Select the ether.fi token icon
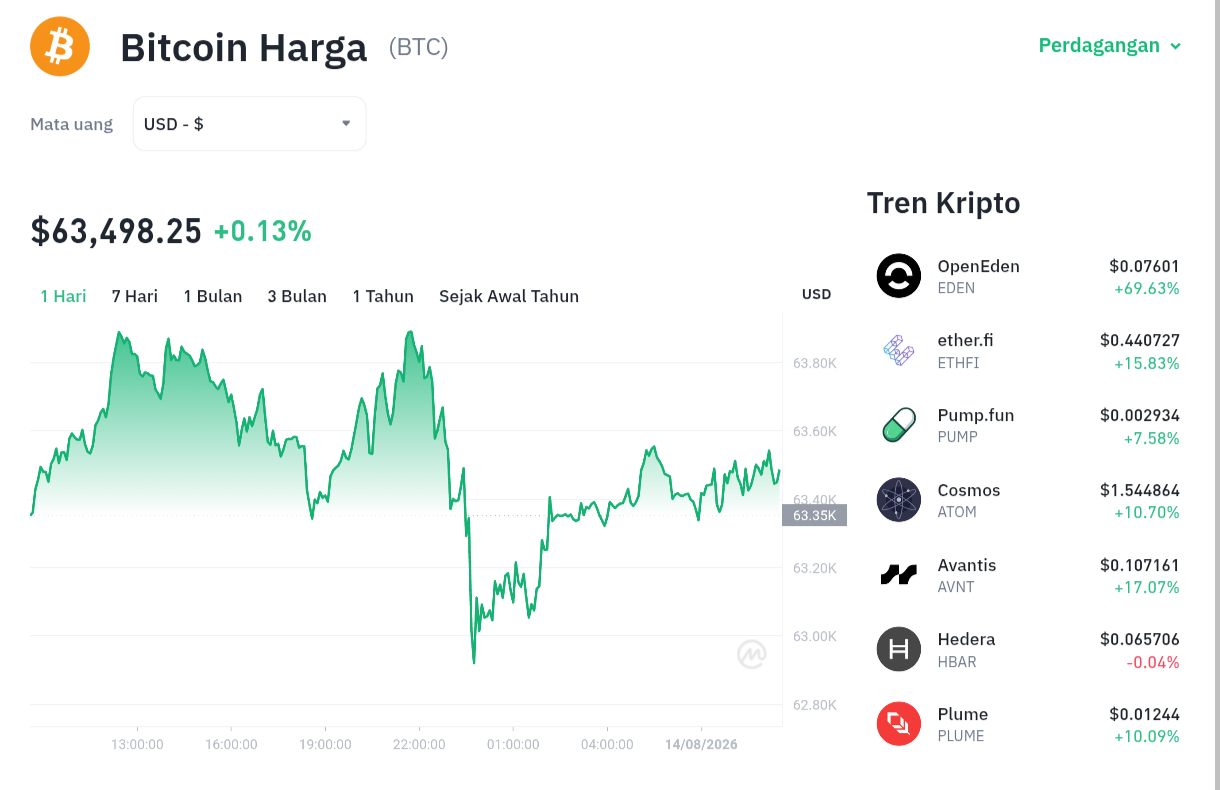The image size is (1220, 790). point(898,350)
